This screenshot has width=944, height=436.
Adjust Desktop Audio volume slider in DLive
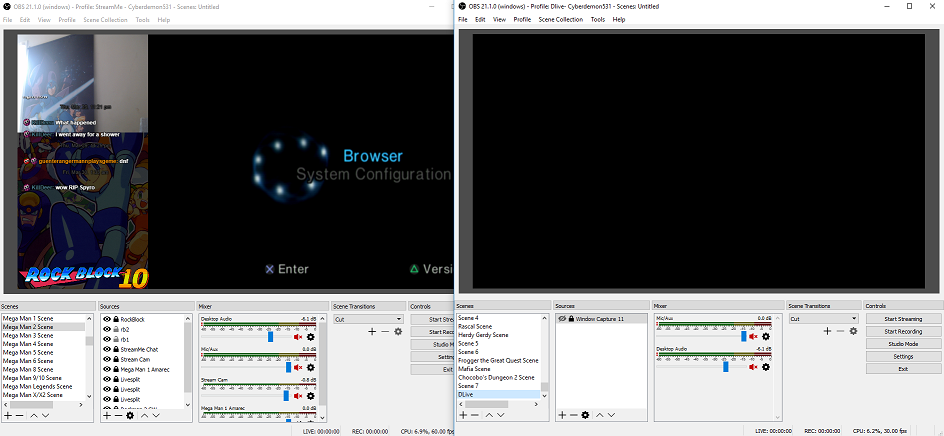click(x=725, y=367)
